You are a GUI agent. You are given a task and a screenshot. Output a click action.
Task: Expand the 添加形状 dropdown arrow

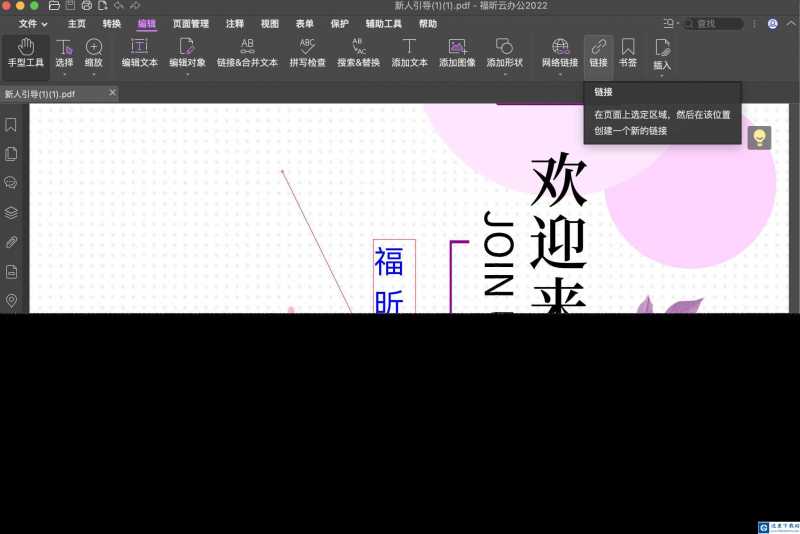pos(505,74)
